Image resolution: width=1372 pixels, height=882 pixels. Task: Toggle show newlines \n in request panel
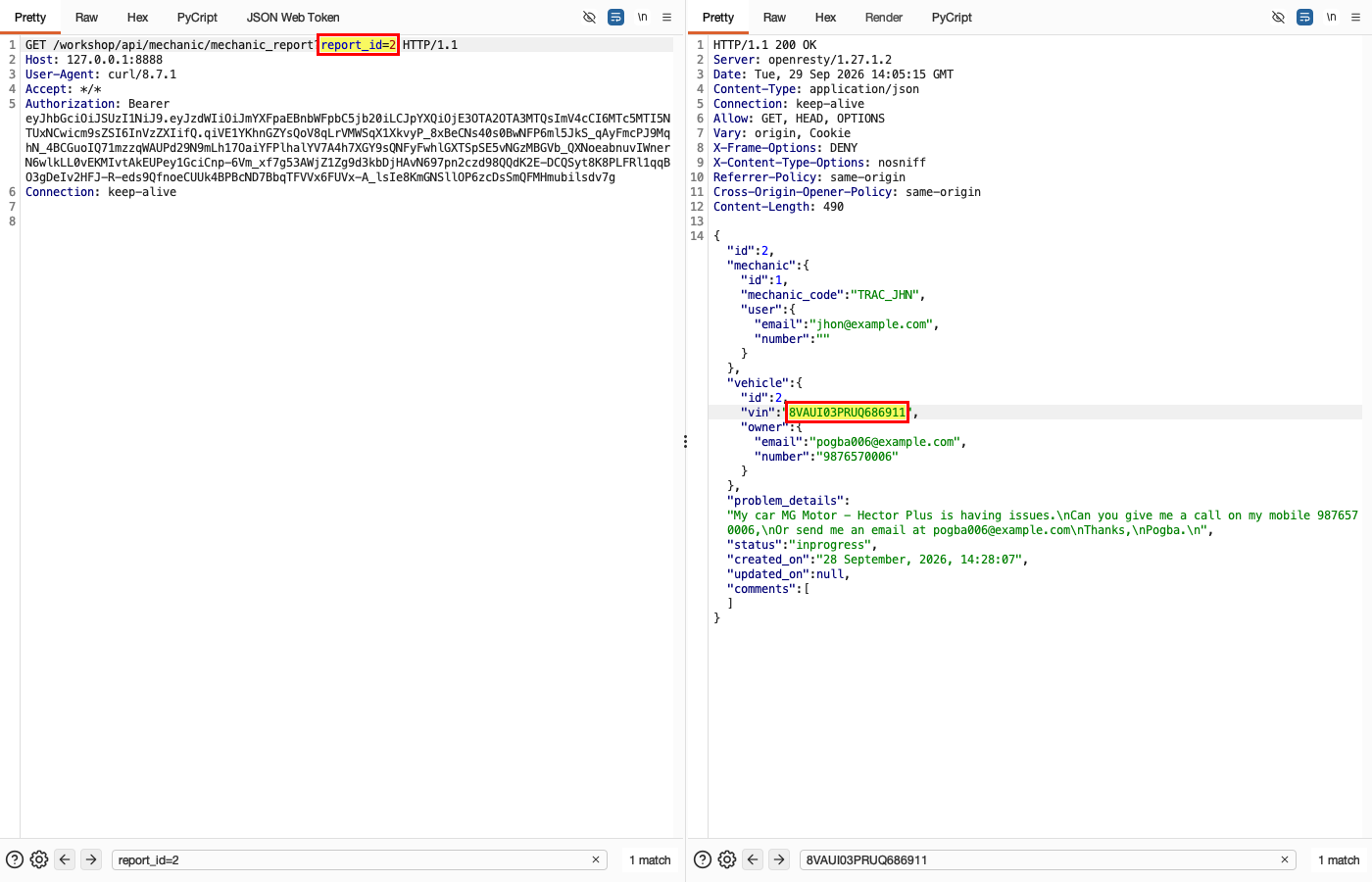[x=642, y=18]
